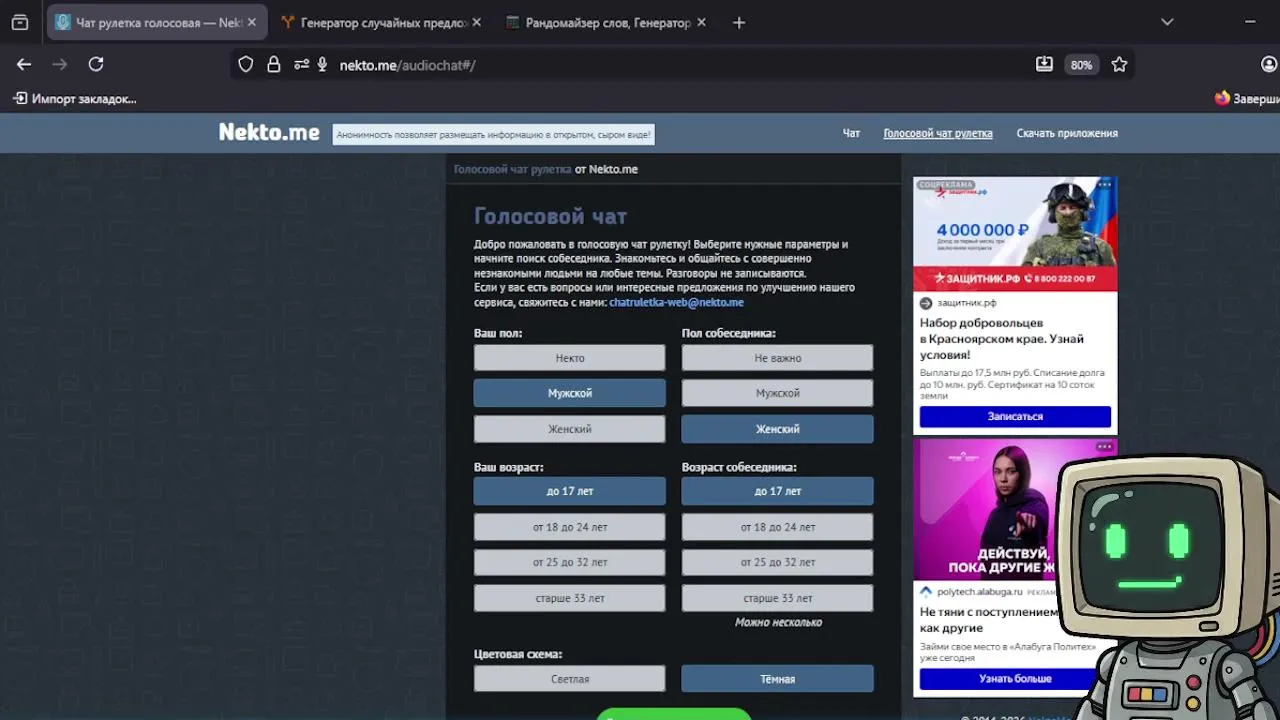Open the ad options dots on the Защитник ad

coord(1104,184)
